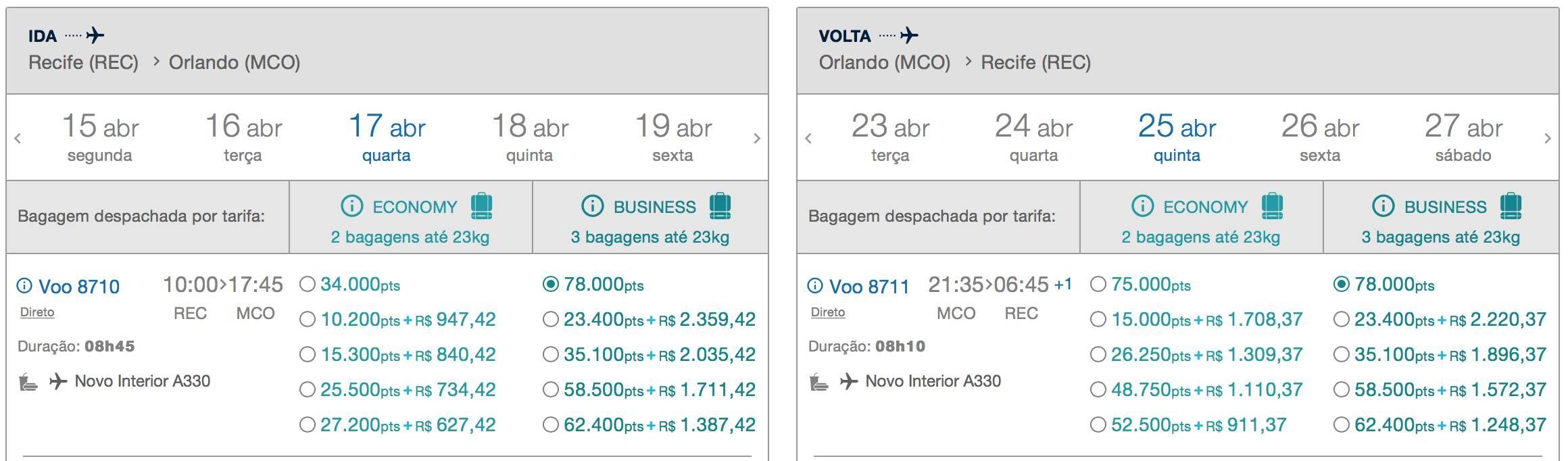
Task: Click the airplane icon beside return Novo Interior A330
Action: coord(849,381)
